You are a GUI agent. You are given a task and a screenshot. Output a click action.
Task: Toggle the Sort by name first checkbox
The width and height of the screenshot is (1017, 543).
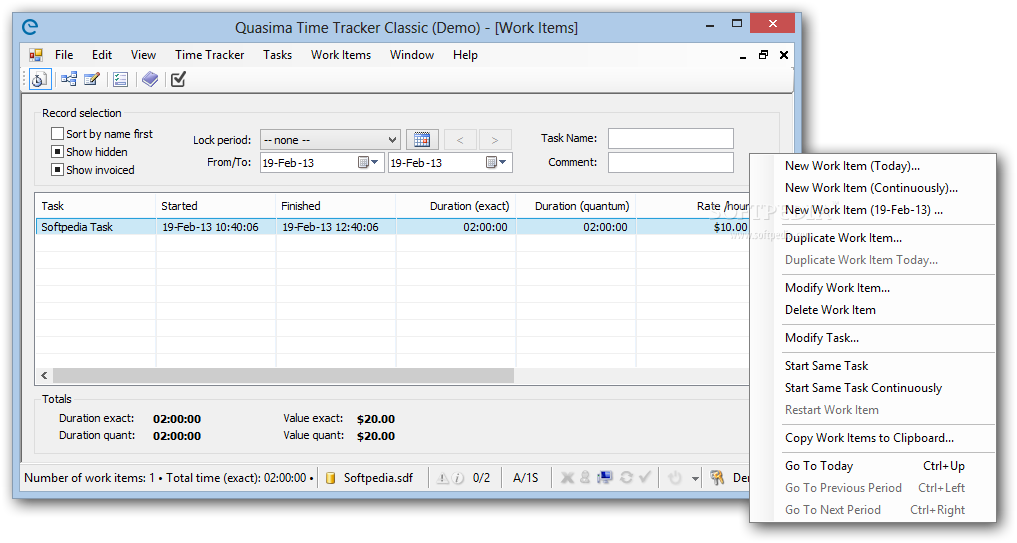pyautogui.click(x=57, y=134)
